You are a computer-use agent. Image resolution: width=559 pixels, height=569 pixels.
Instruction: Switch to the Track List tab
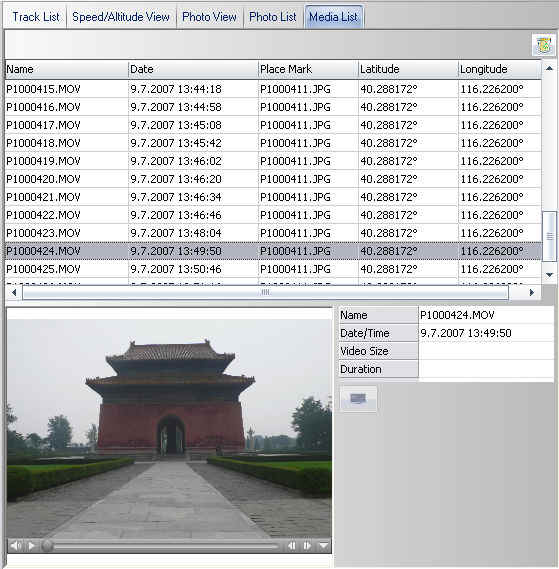tap(36, 17)
